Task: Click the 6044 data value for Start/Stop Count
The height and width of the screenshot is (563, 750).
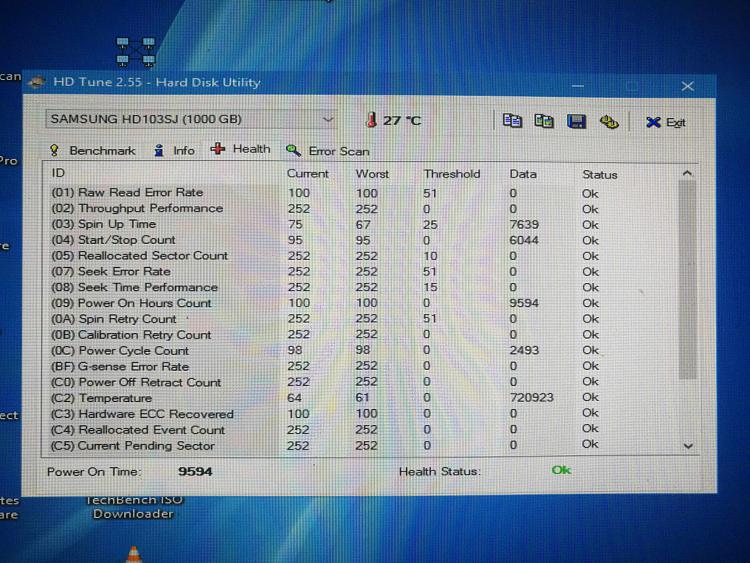Action: point(524,241)
